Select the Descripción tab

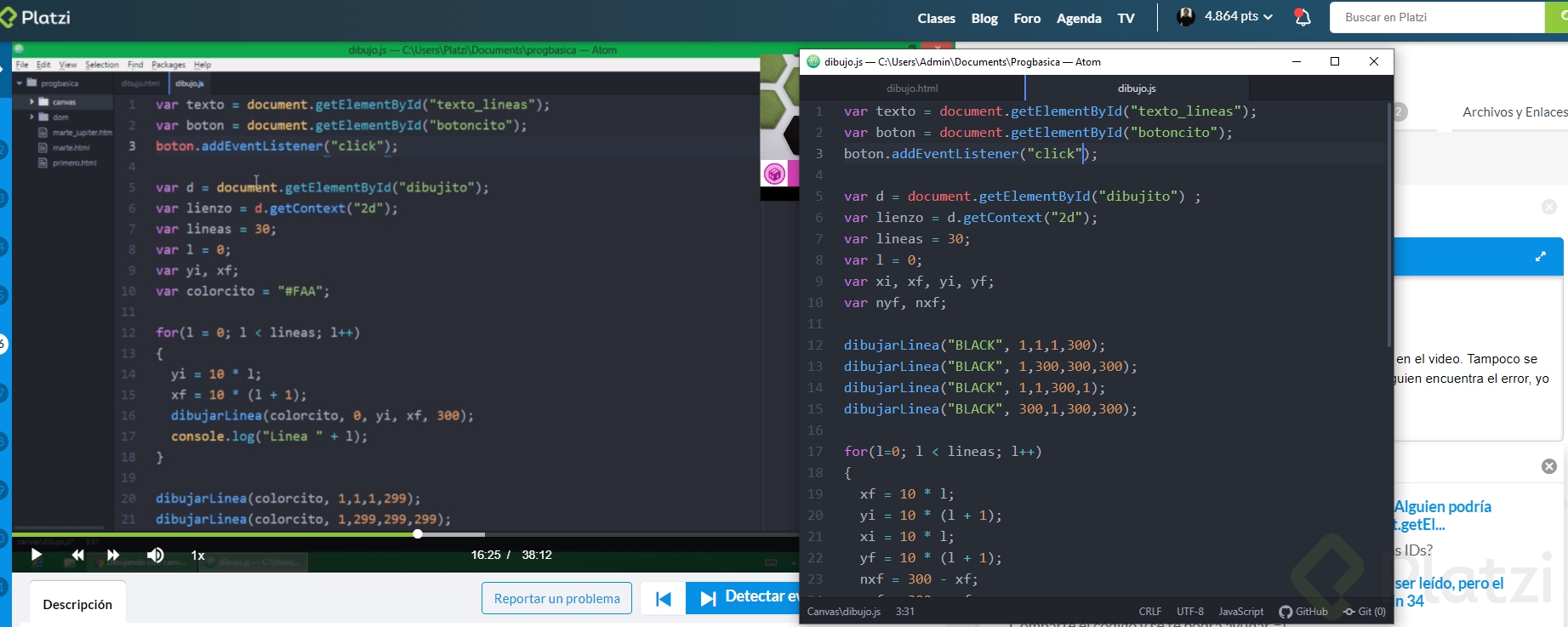77,604
